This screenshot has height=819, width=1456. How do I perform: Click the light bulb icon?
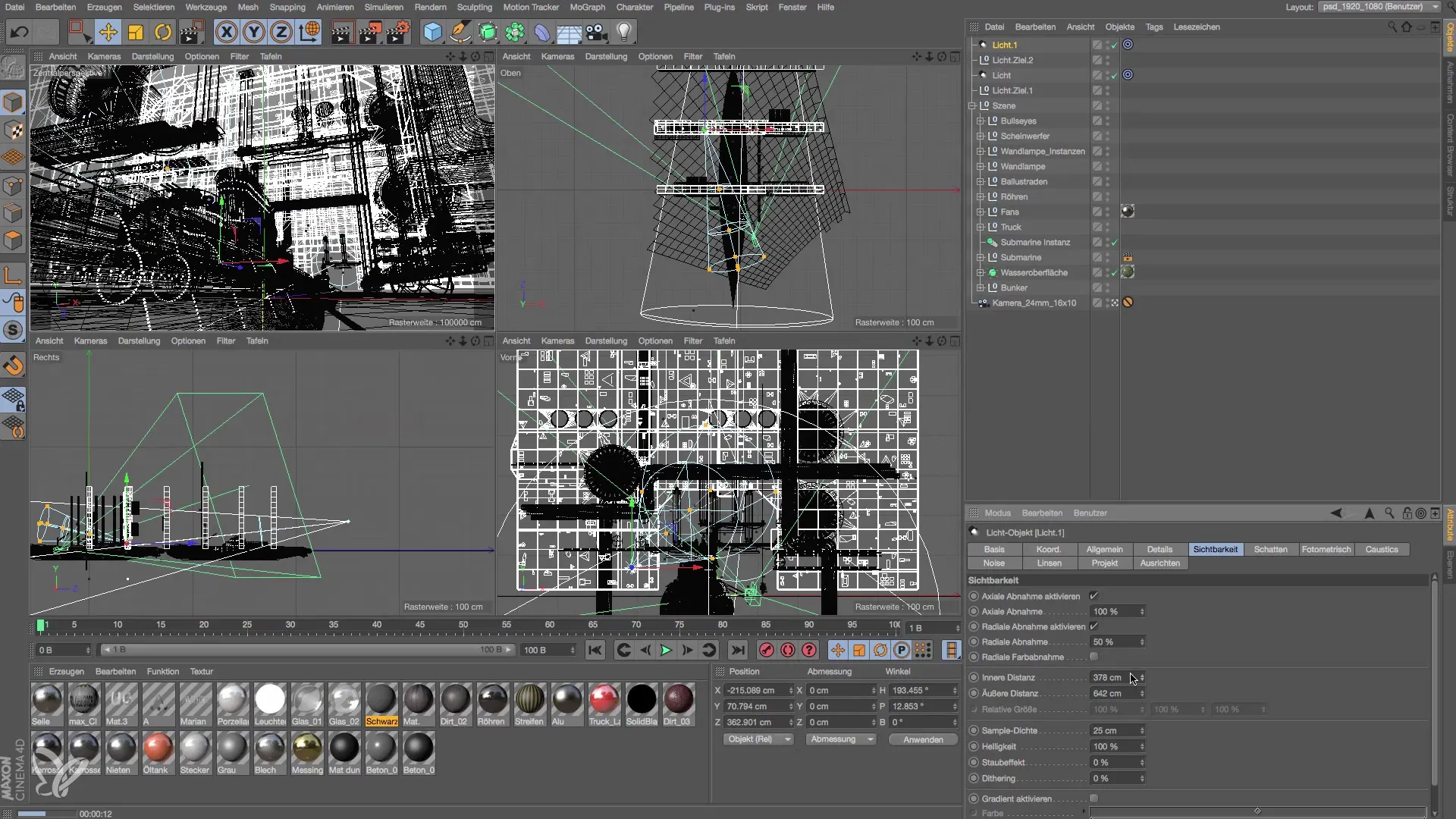(624, 32)
